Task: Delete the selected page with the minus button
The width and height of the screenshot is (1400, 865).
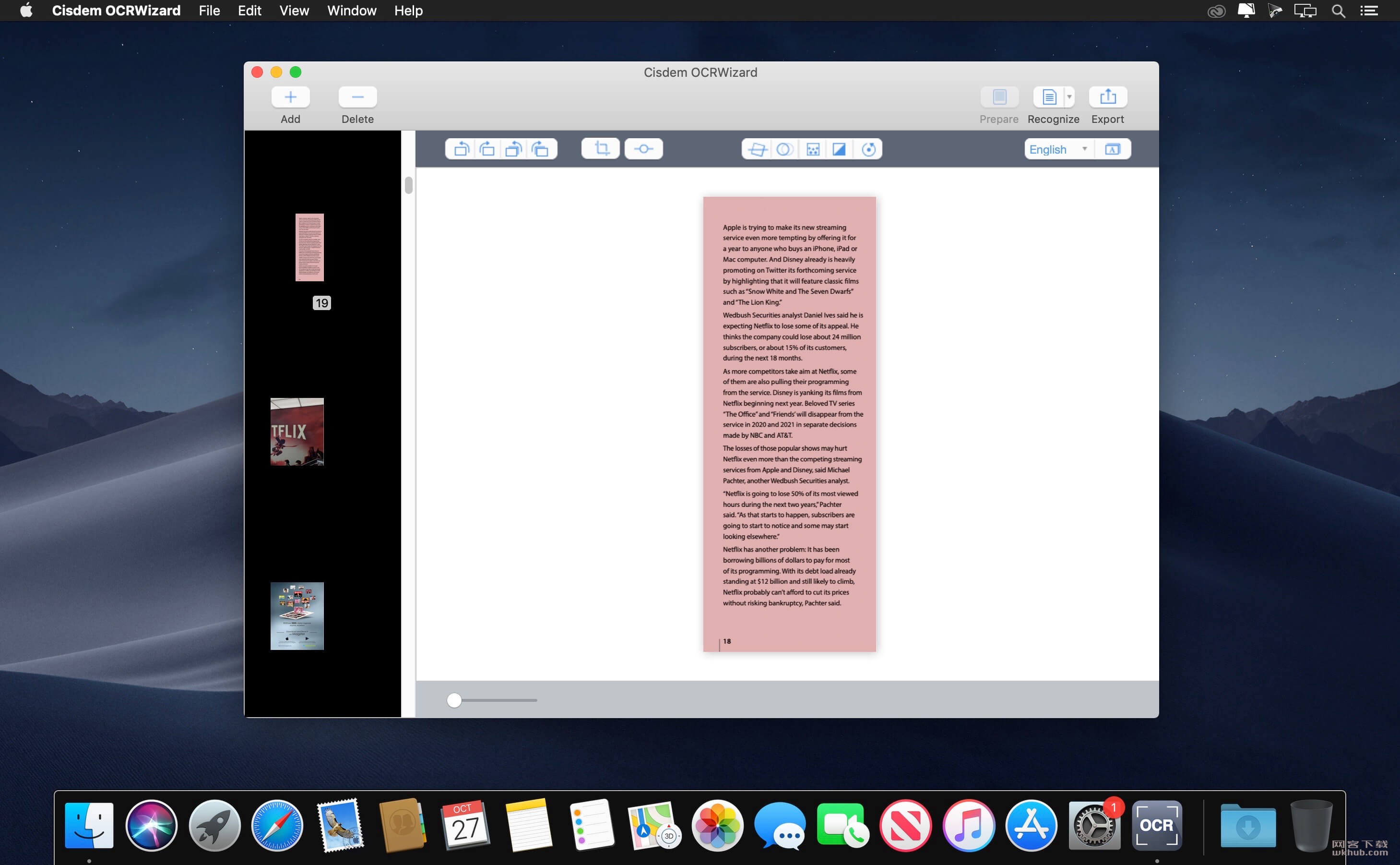Action: [x=358, y=96]
